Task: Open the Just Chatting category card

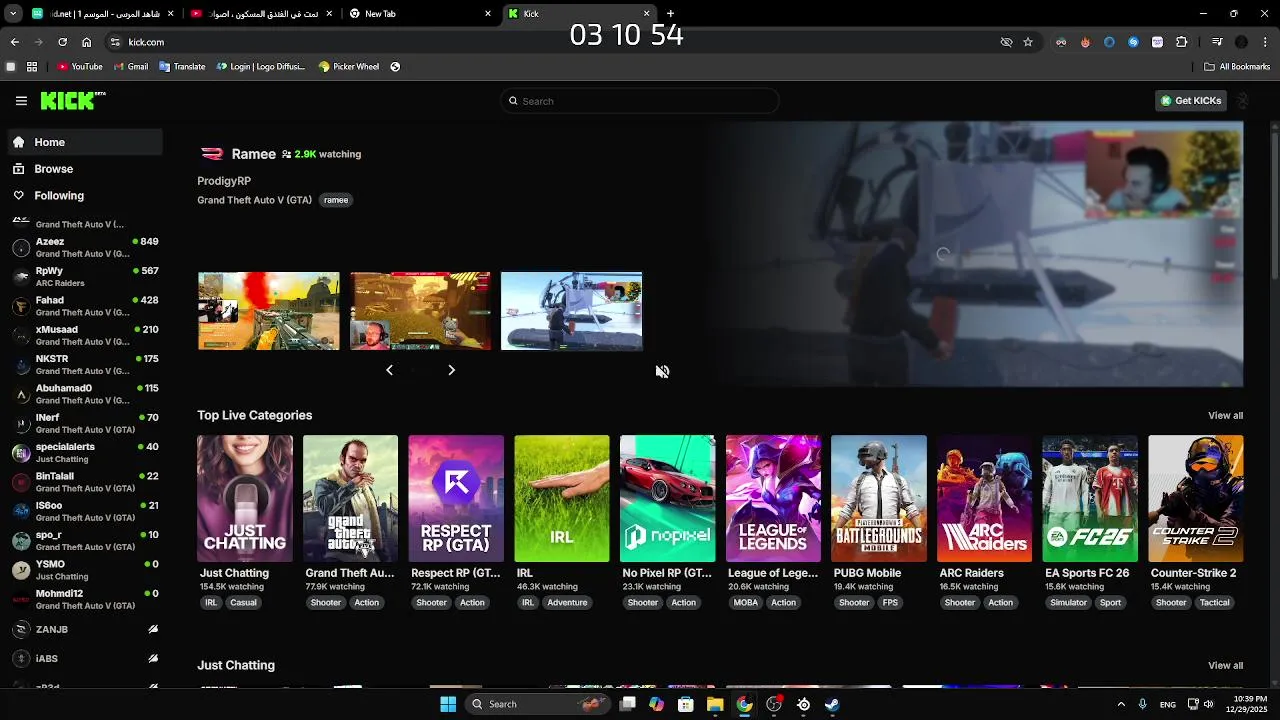Action: coord(245,498)
